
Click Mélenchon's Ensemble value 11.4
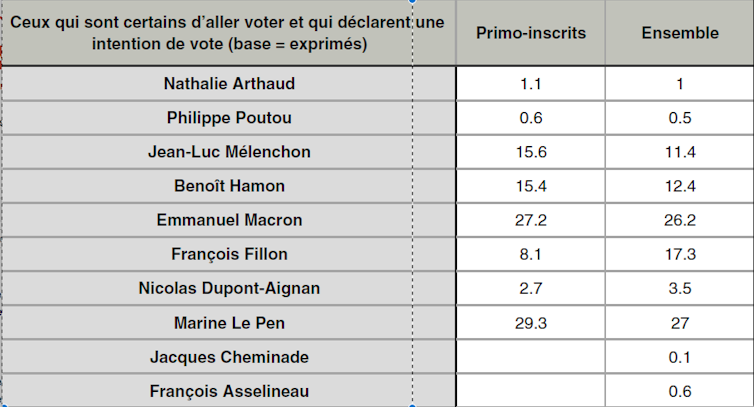[679, 152]
